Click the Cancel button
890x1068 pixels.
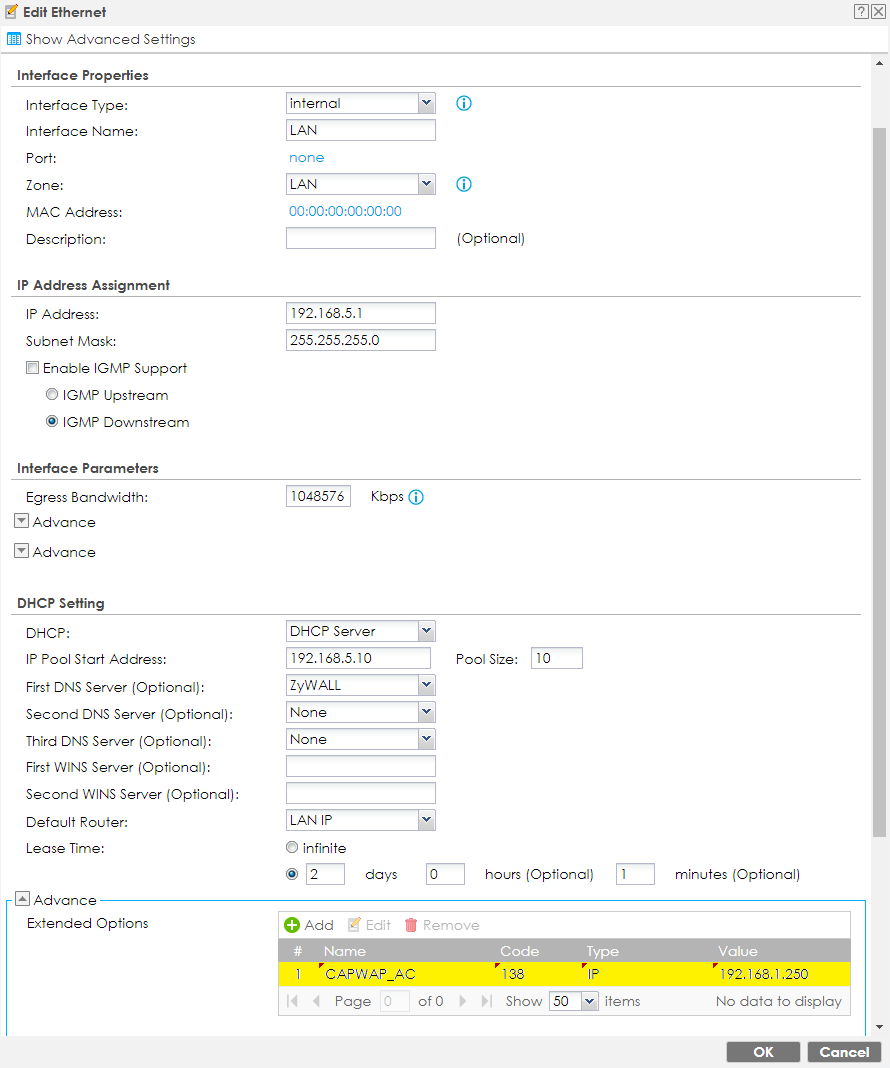844,1052
